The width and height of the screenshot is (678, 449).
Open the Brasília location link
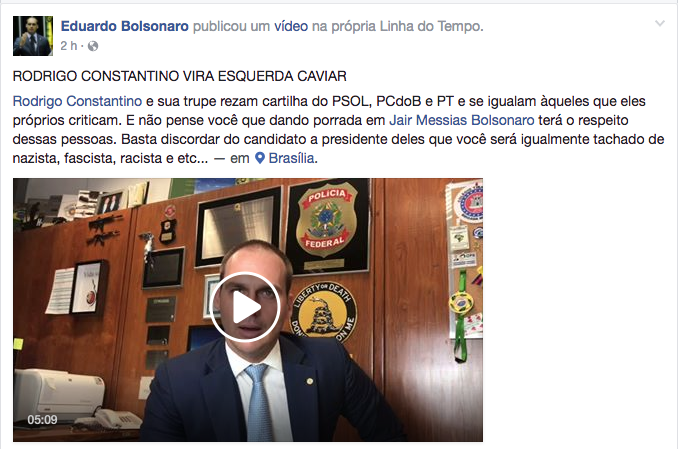click(291, 158)
